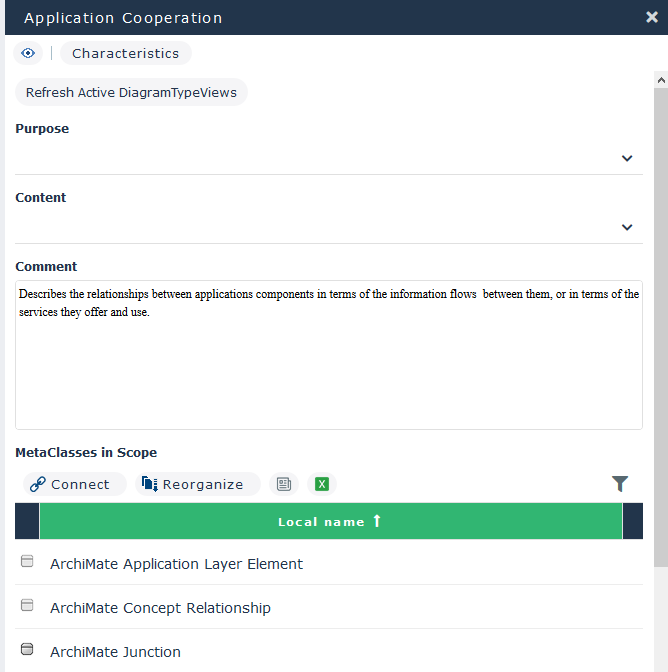This screenshot has height=672, width=668.
Task: Expand the Content section chevron
Action: click(627, 227)
